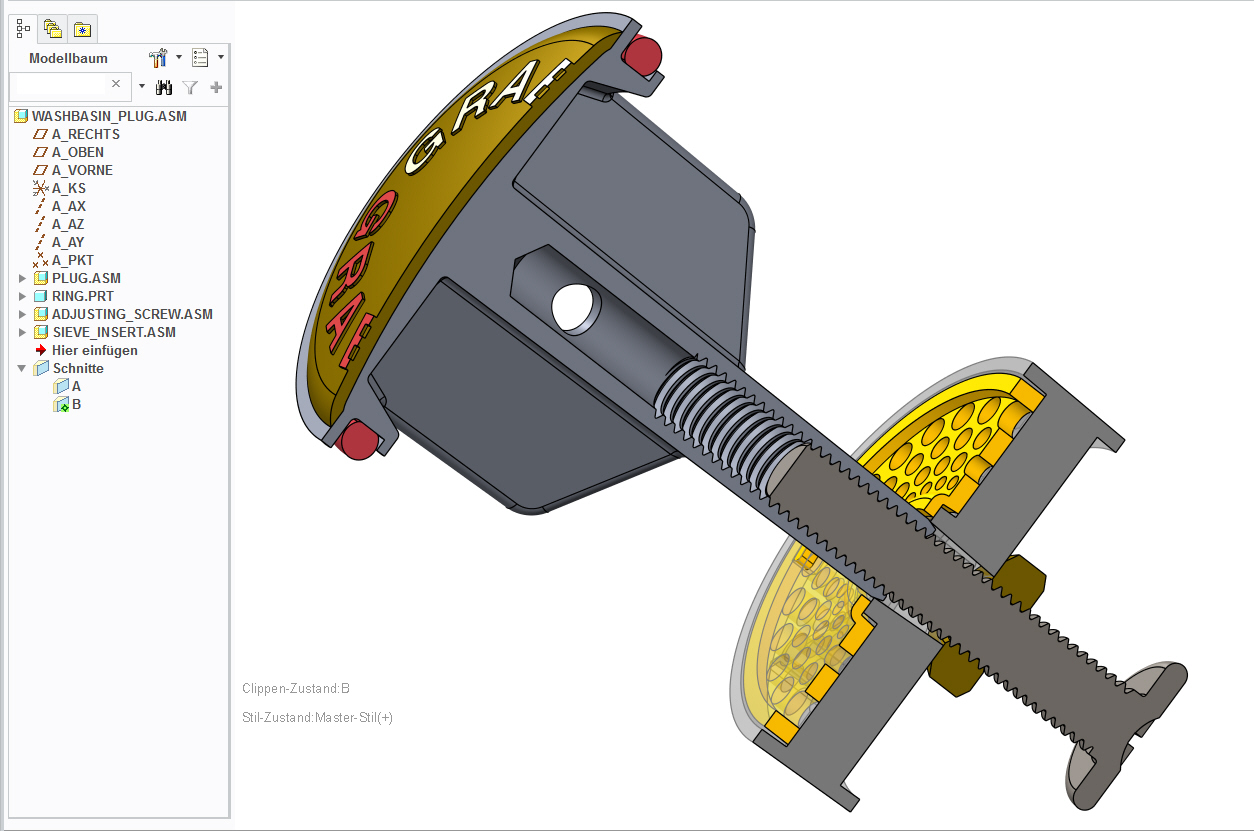Click the SIEVE_INSERT.ASM assembly icon

41,332
